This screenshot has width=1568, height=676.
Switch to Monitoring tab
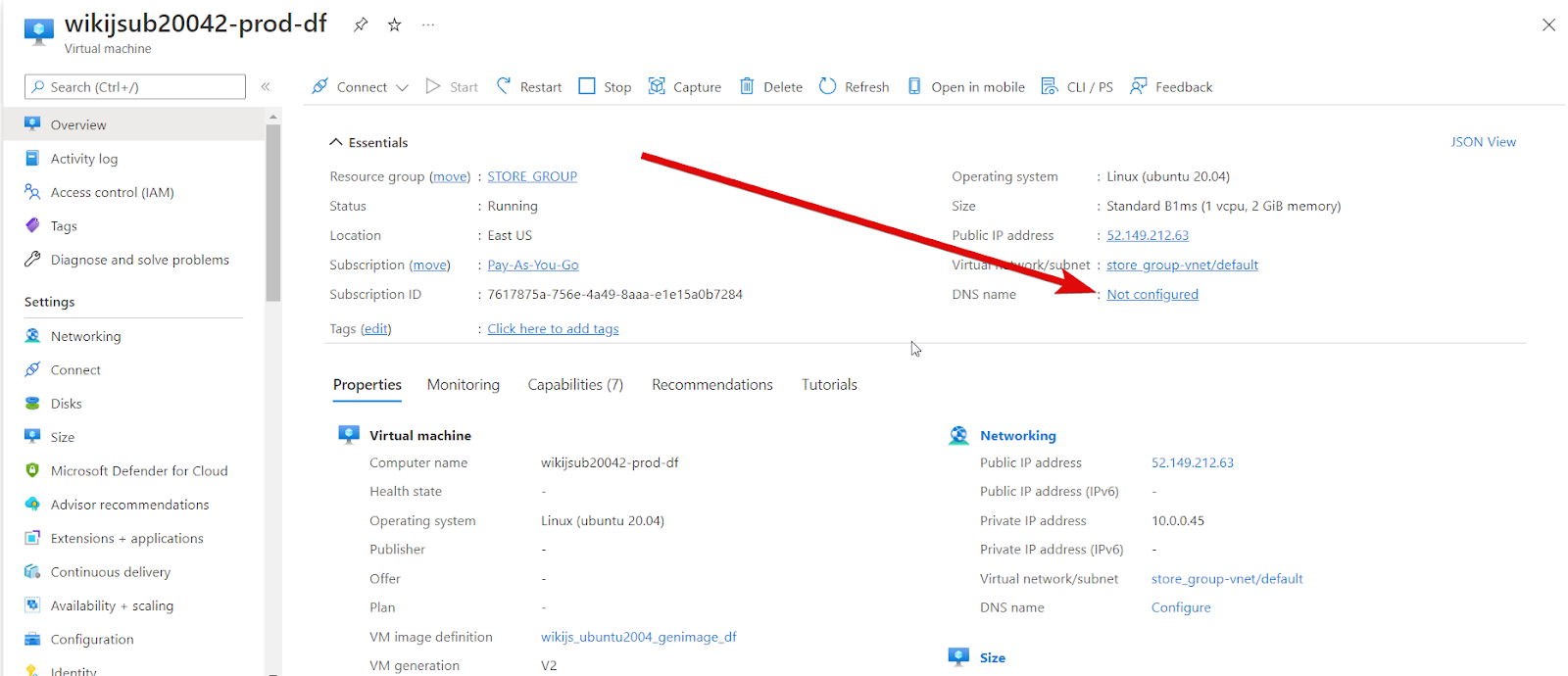[x=464, y=385]
